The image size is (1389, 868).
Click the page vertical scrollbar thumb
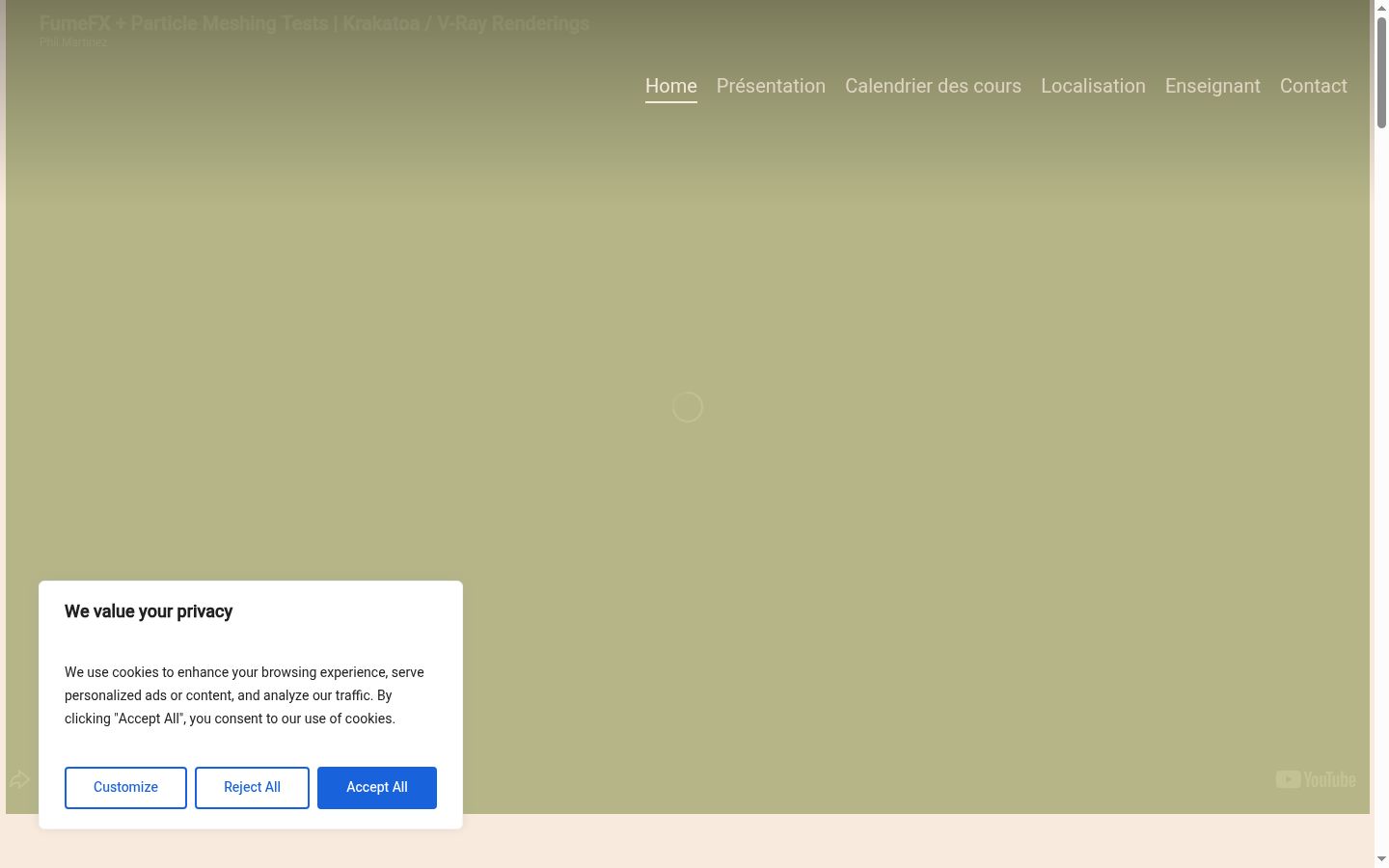tap(1381, 72)
